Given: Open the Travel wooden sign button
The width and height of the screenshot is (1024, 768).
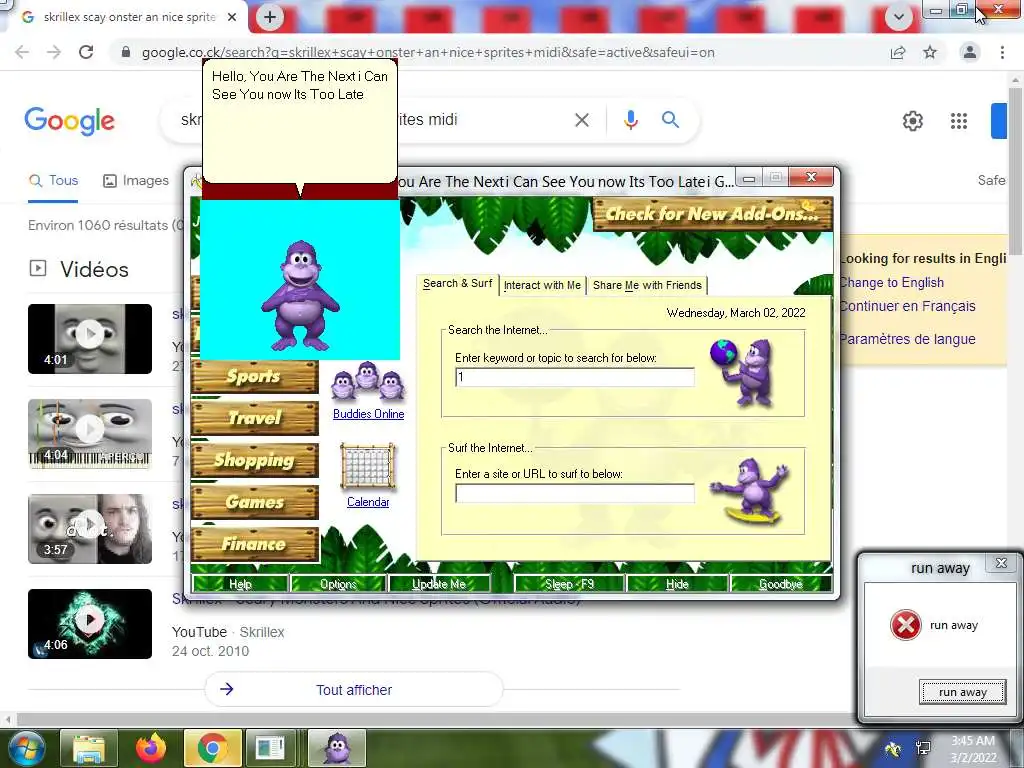Looking at the screenshot, I should [255, 418].
